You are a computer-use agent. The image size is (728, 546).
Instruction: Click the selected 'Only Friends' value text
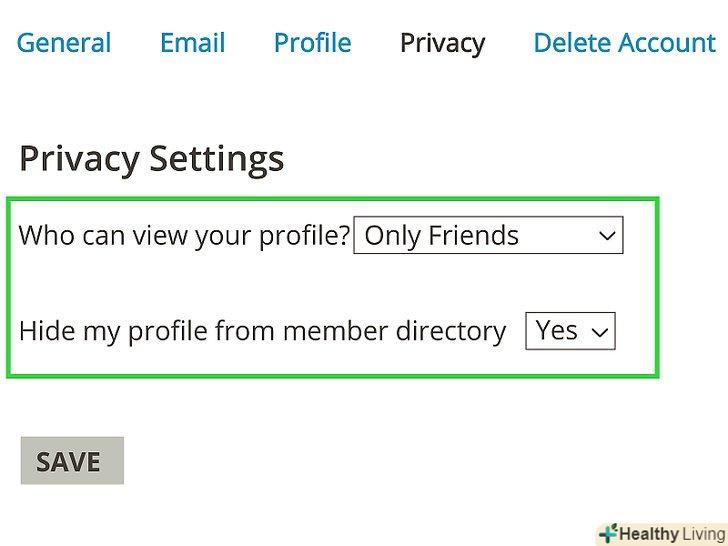(x=441, y=236)
